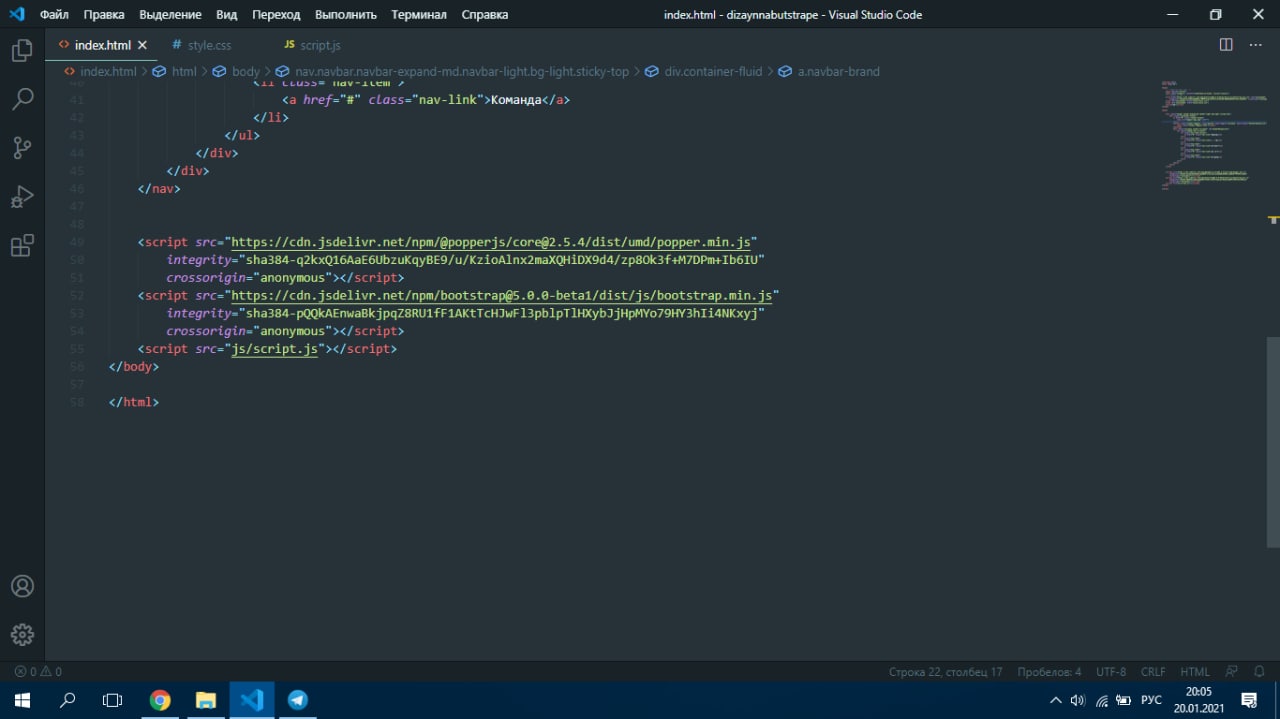
Task: Open the Task View button
Action: [113, 700]
